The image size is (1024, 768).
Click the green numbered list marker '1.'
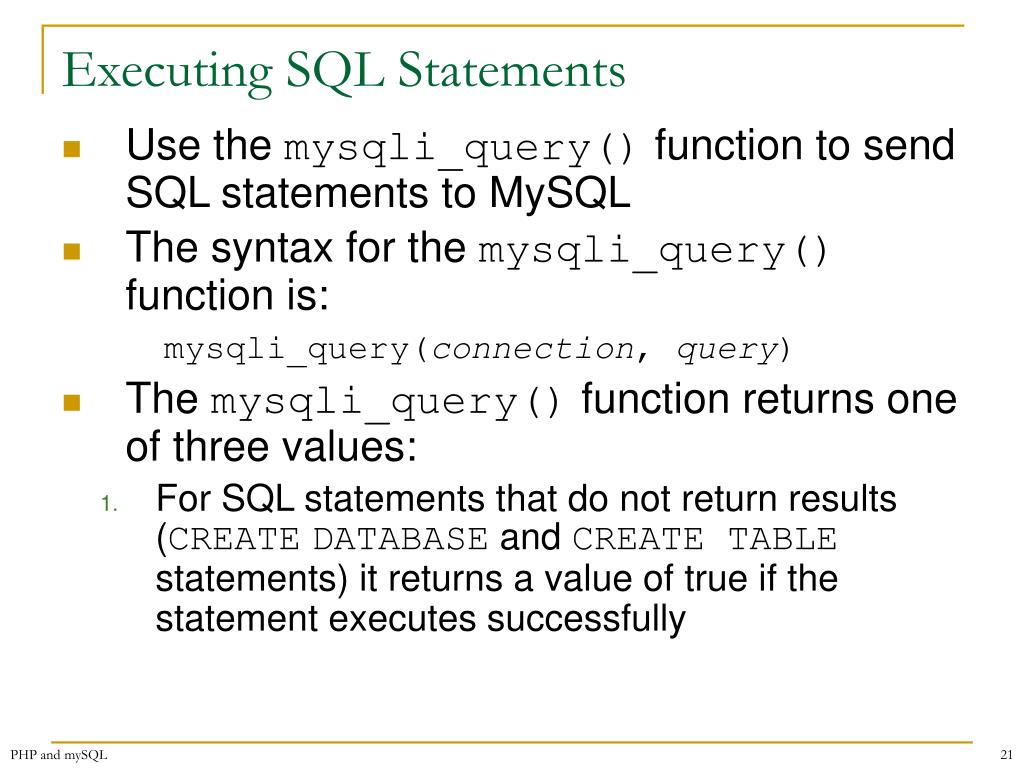pyautogui.click(x=109, y=504)
